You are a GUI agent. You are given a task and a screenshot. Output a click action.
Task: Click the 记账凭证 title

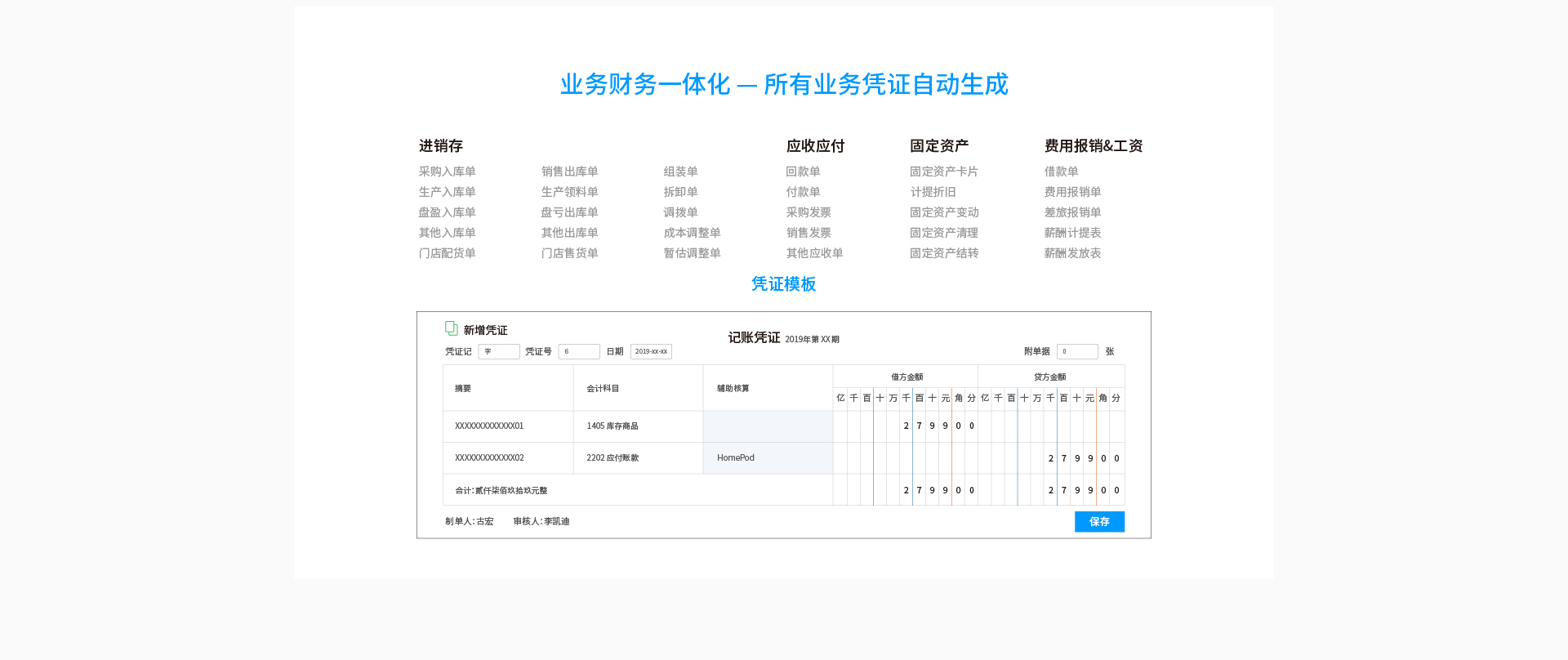[x=754, y=337]
